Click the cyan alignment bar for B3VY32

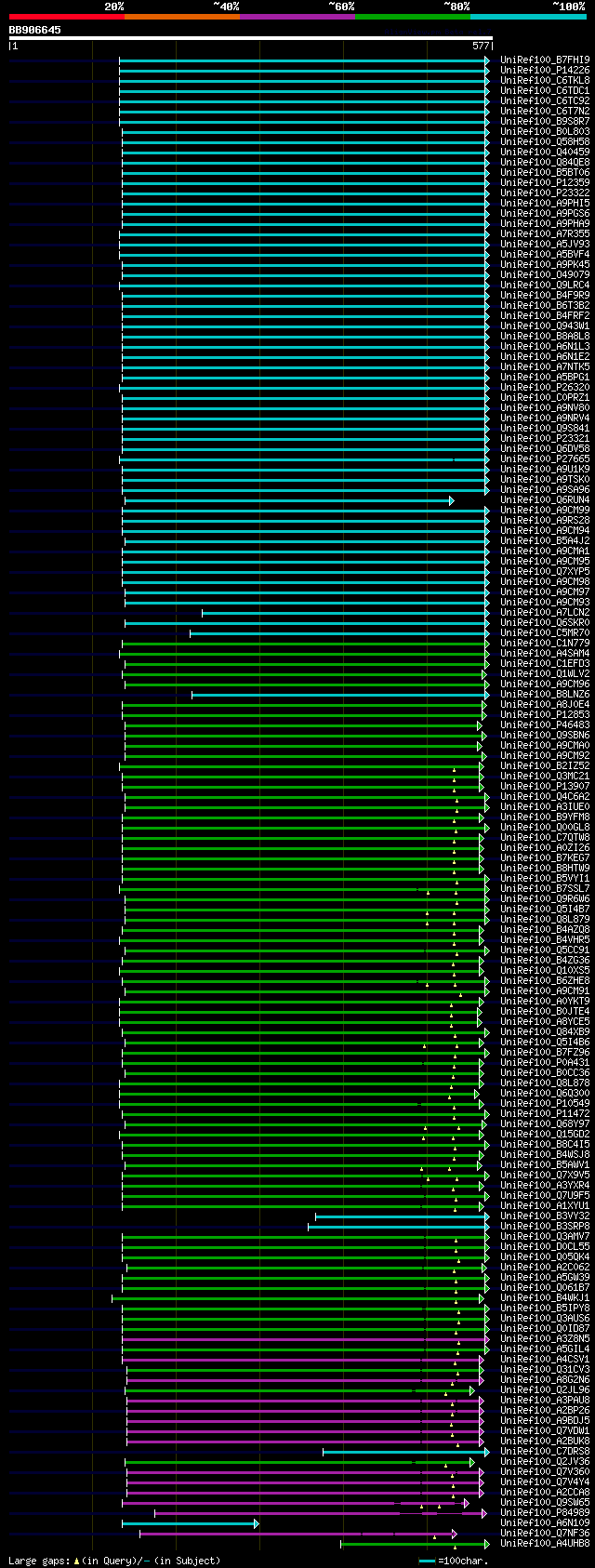[402, 1216]
